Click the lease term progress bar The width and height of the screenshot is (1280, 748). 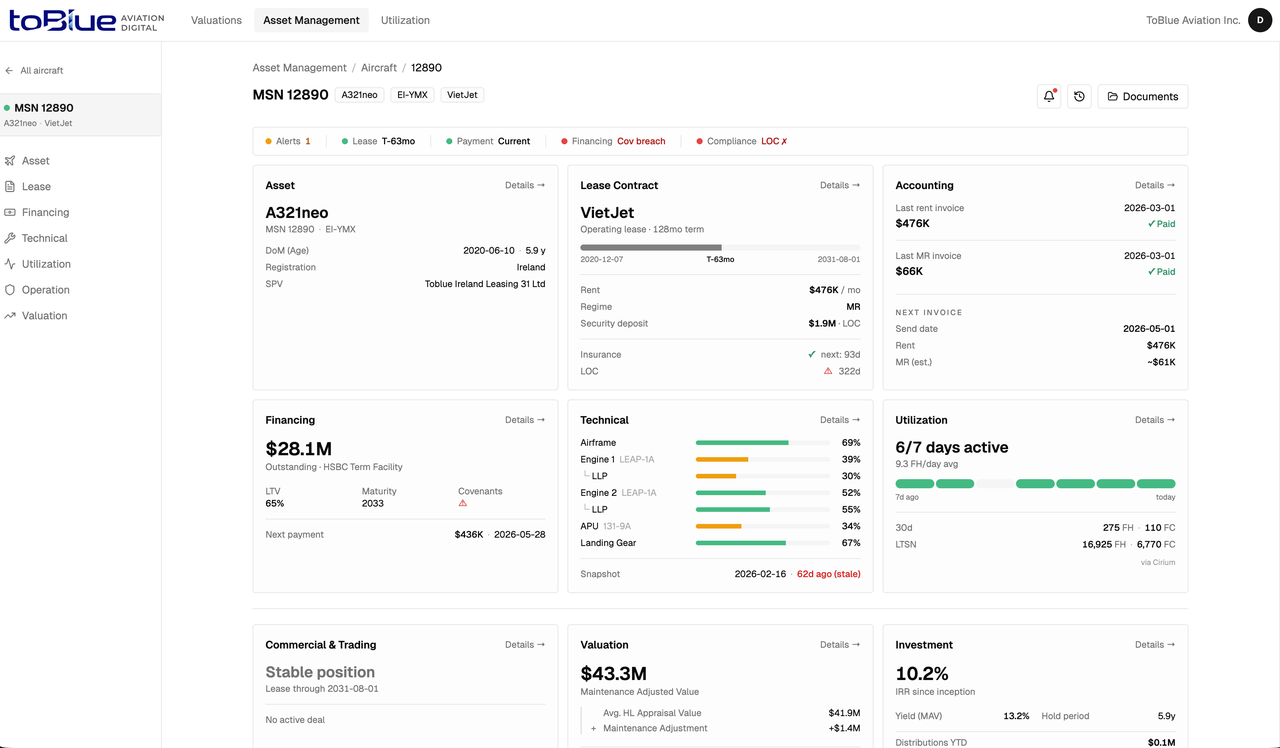720,247
